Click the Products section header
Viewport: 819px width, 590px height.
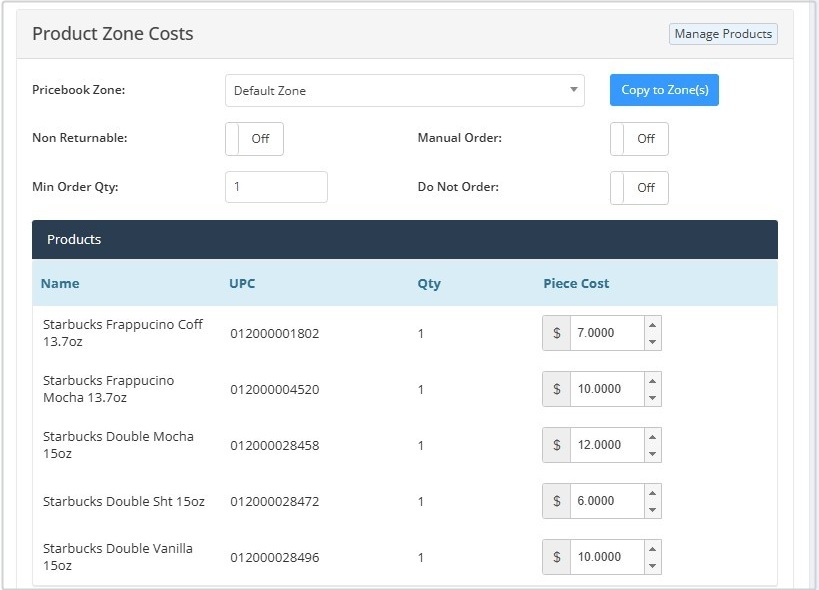coord(405,240)
